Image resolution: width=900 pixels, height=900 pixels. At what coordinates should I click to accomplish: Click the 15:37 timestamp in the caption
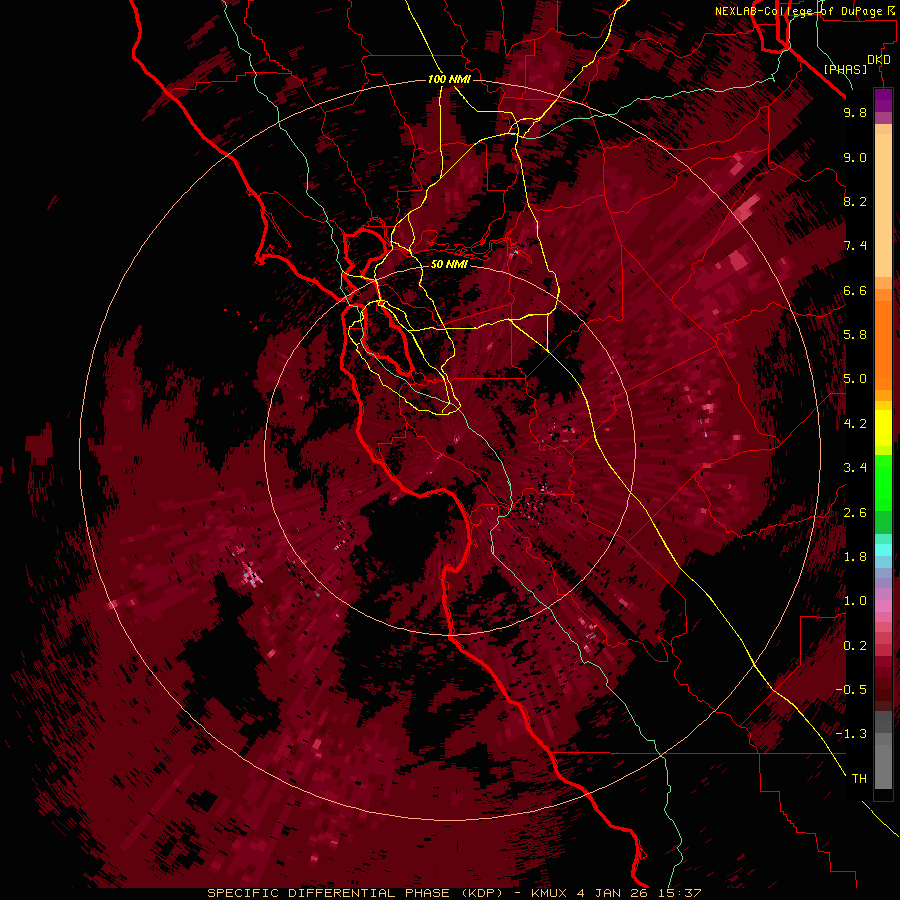[681, 893]
